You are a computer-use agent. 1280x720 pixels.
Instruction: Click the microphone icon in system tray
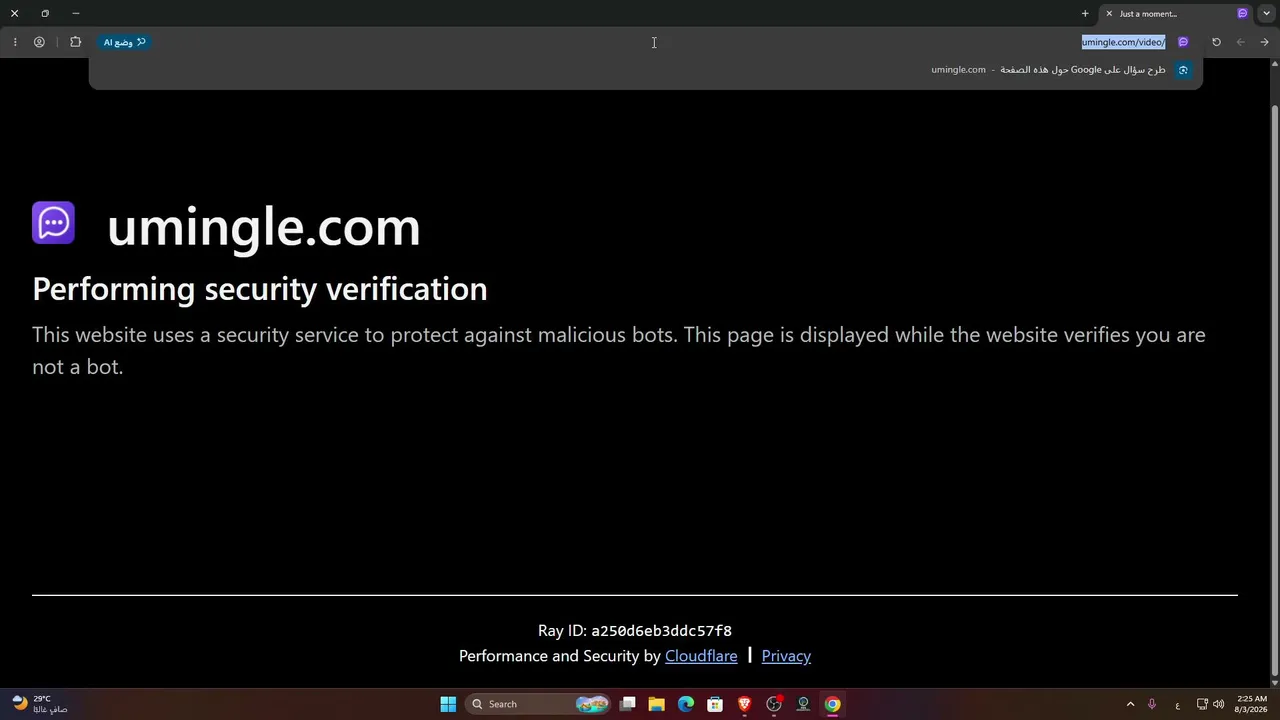(x=1152, y=704)
